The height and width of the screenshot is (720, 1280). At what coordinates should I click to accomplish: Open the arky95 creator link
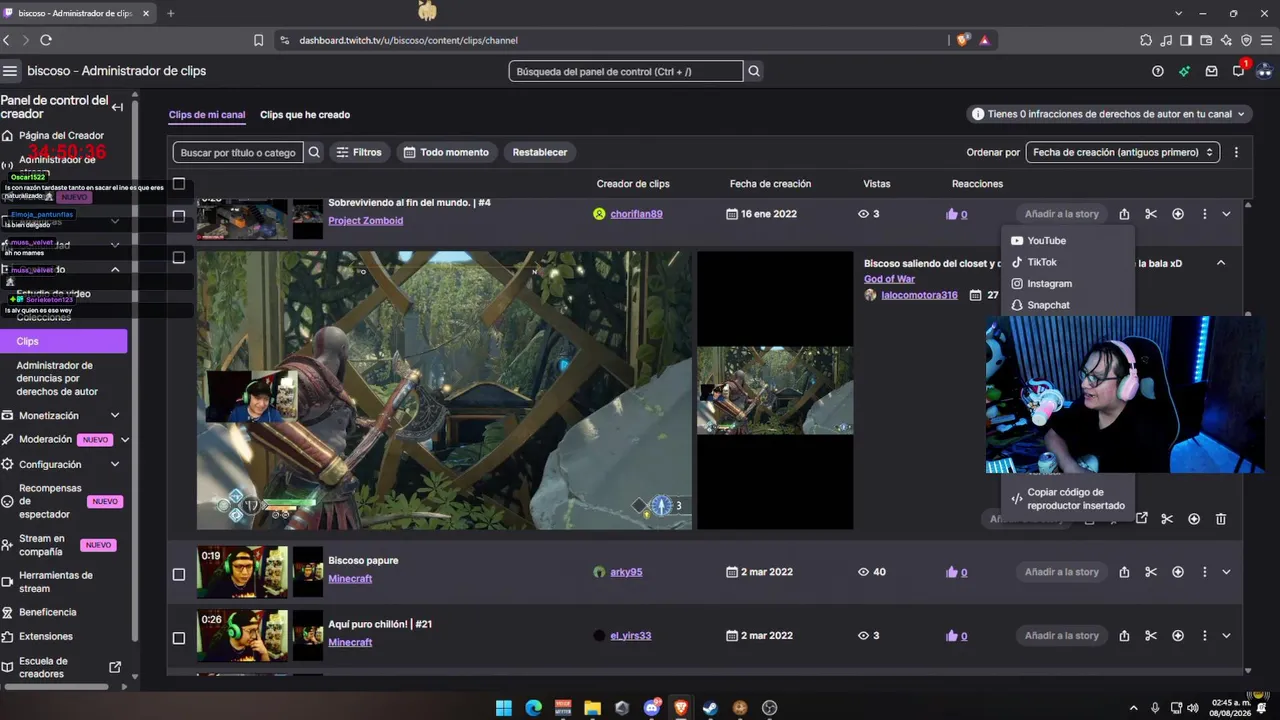(x=626, y=572)
